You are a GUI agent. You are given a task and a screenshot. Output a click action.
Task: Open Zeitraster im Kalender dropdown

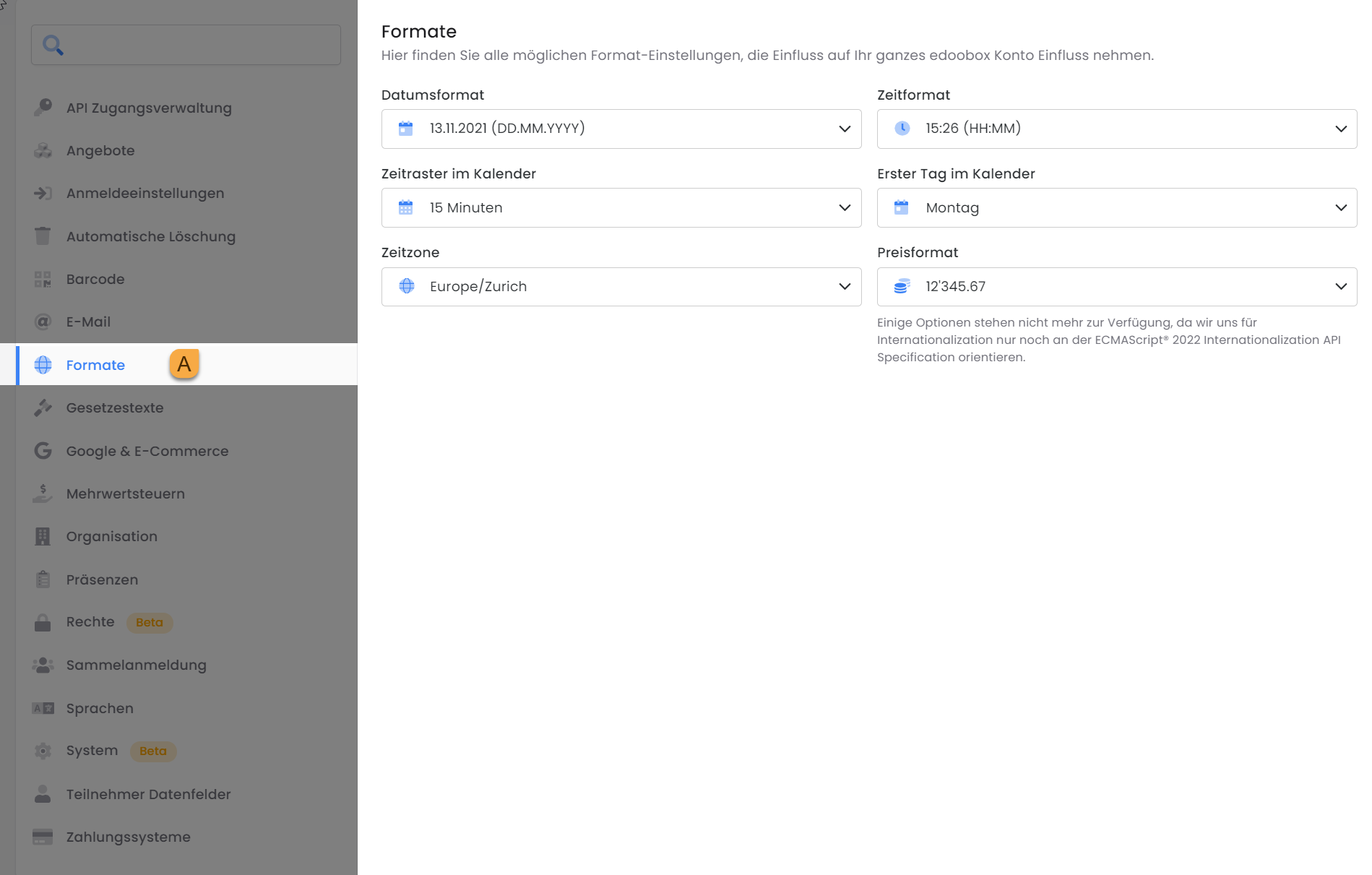(x=621, y=207)
